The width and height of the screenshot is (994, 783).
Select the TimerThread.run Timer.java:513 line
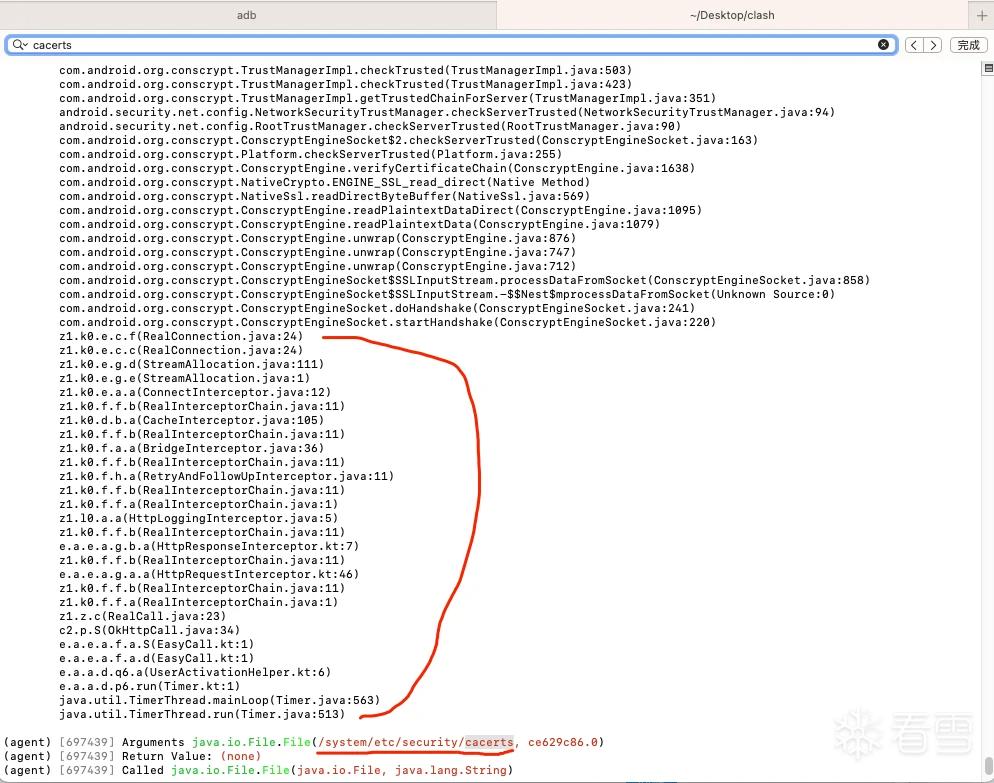[202, 714]
